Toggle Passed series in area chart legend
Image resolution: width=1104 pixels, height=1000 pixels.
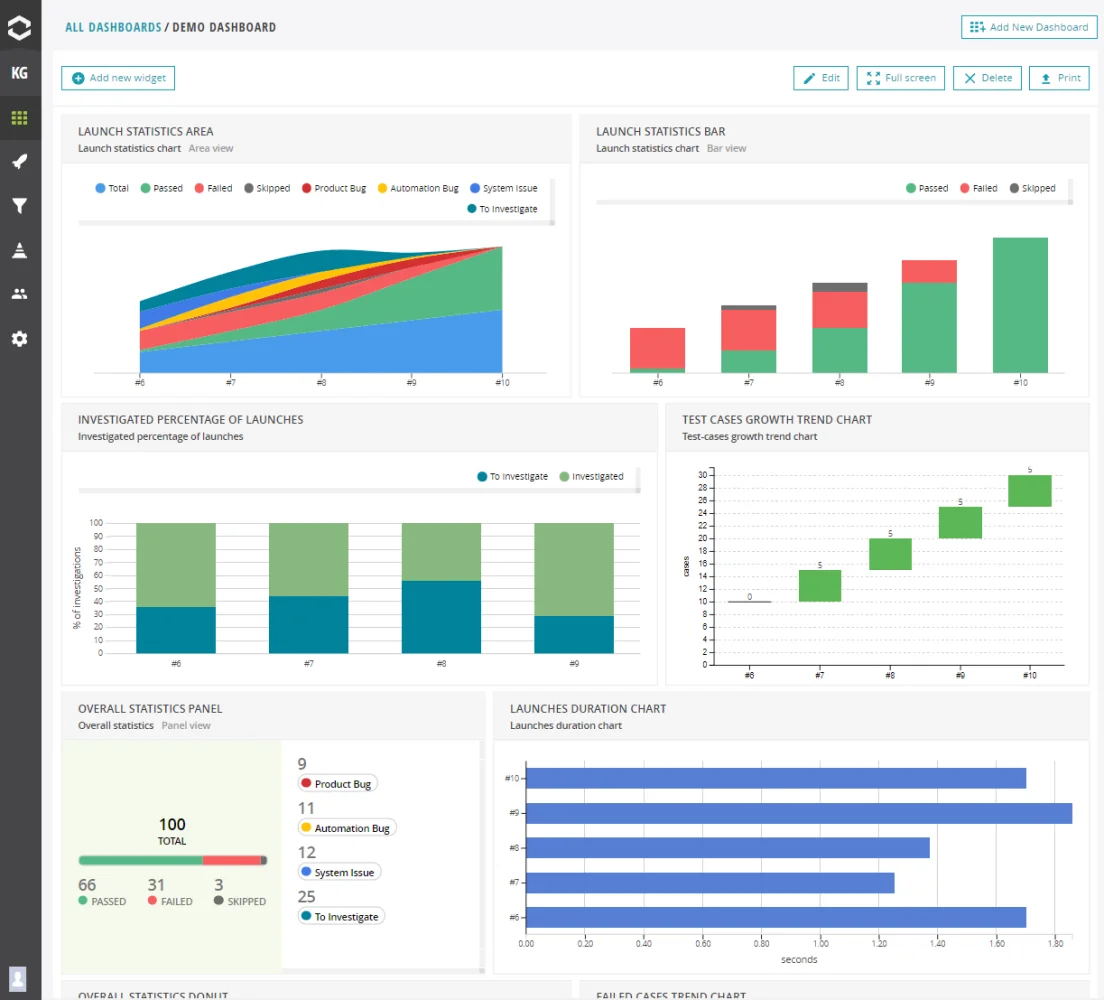pos(161,188)
